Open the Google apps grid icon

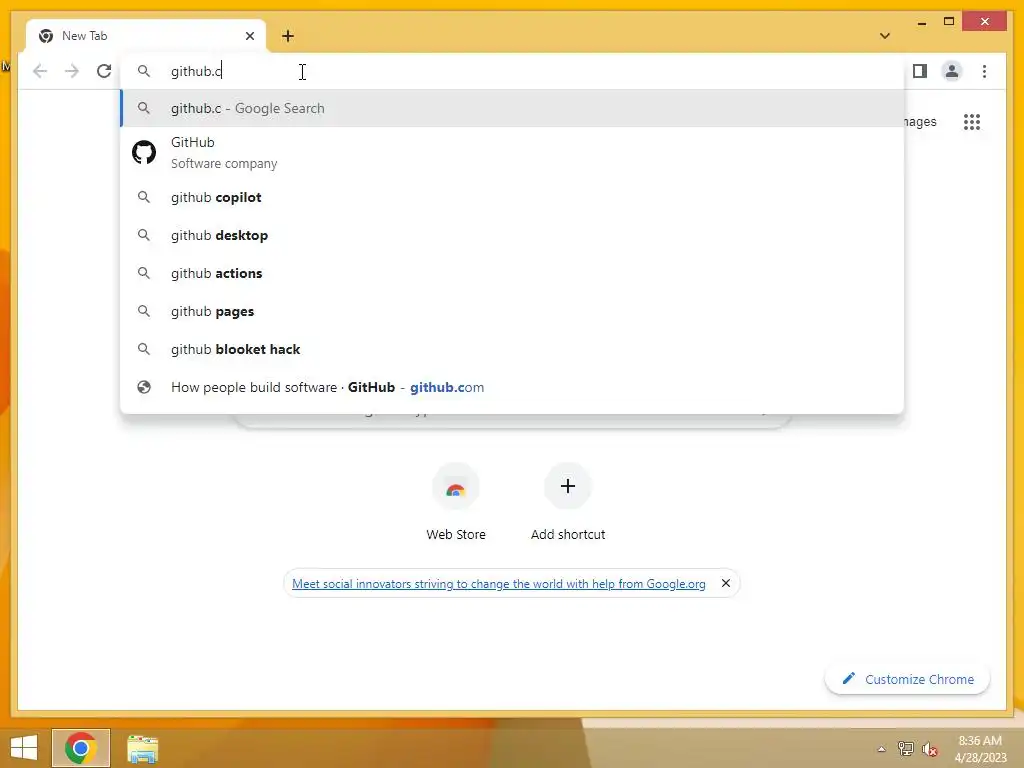972,121
